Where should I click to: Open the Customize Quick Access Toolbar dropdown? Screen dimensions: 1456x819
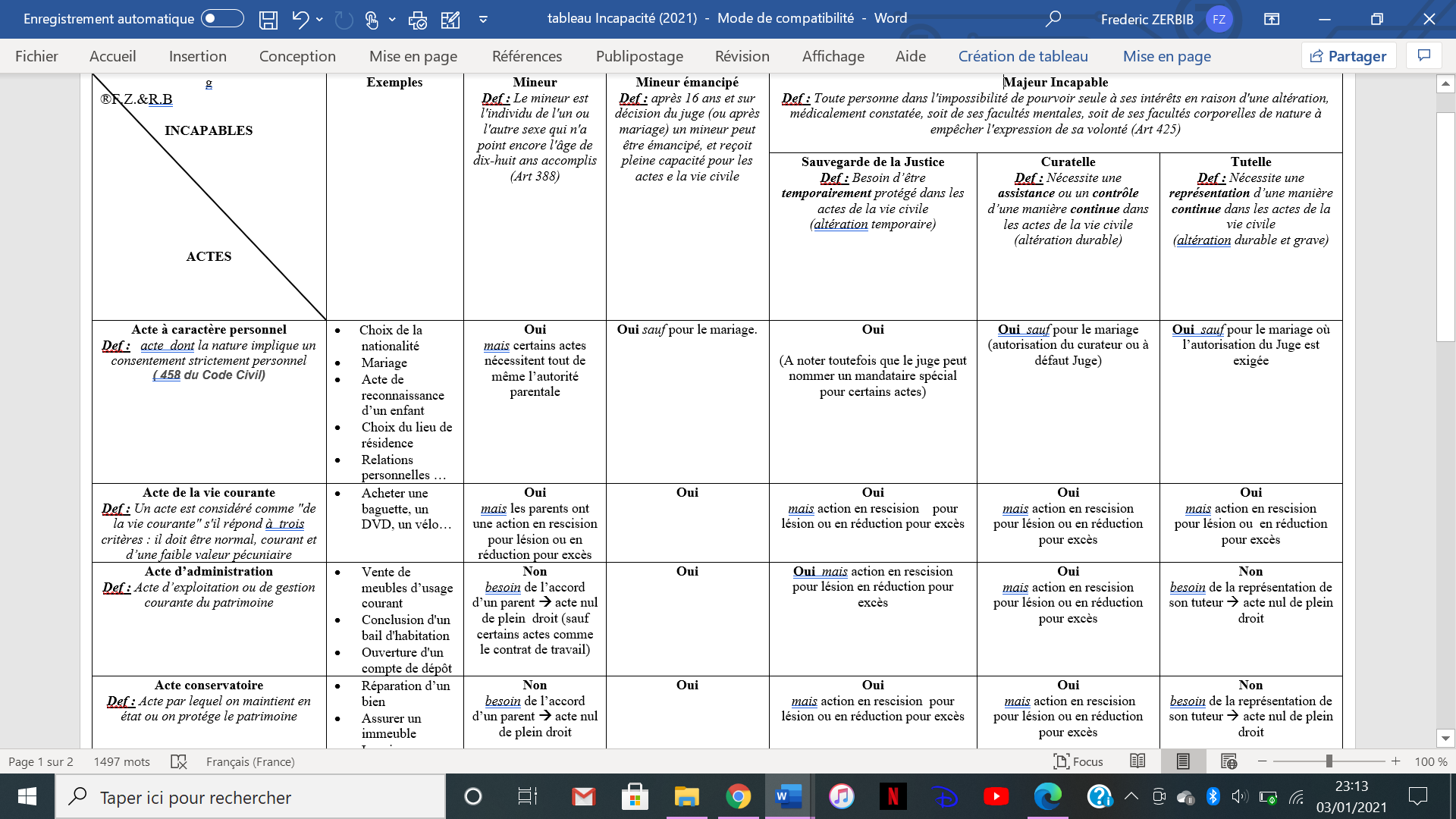coord(483,20)
